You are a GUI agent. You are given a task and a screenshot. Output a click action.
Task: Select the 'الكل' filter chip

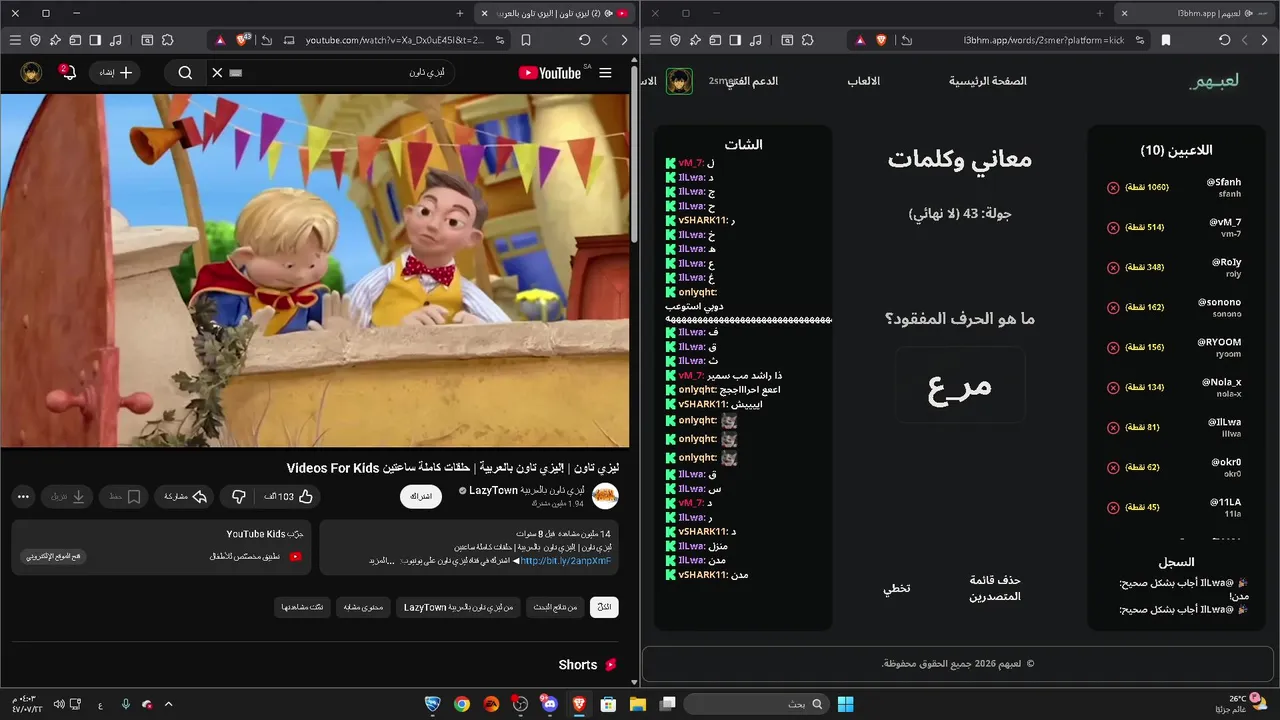coord(604,607)
